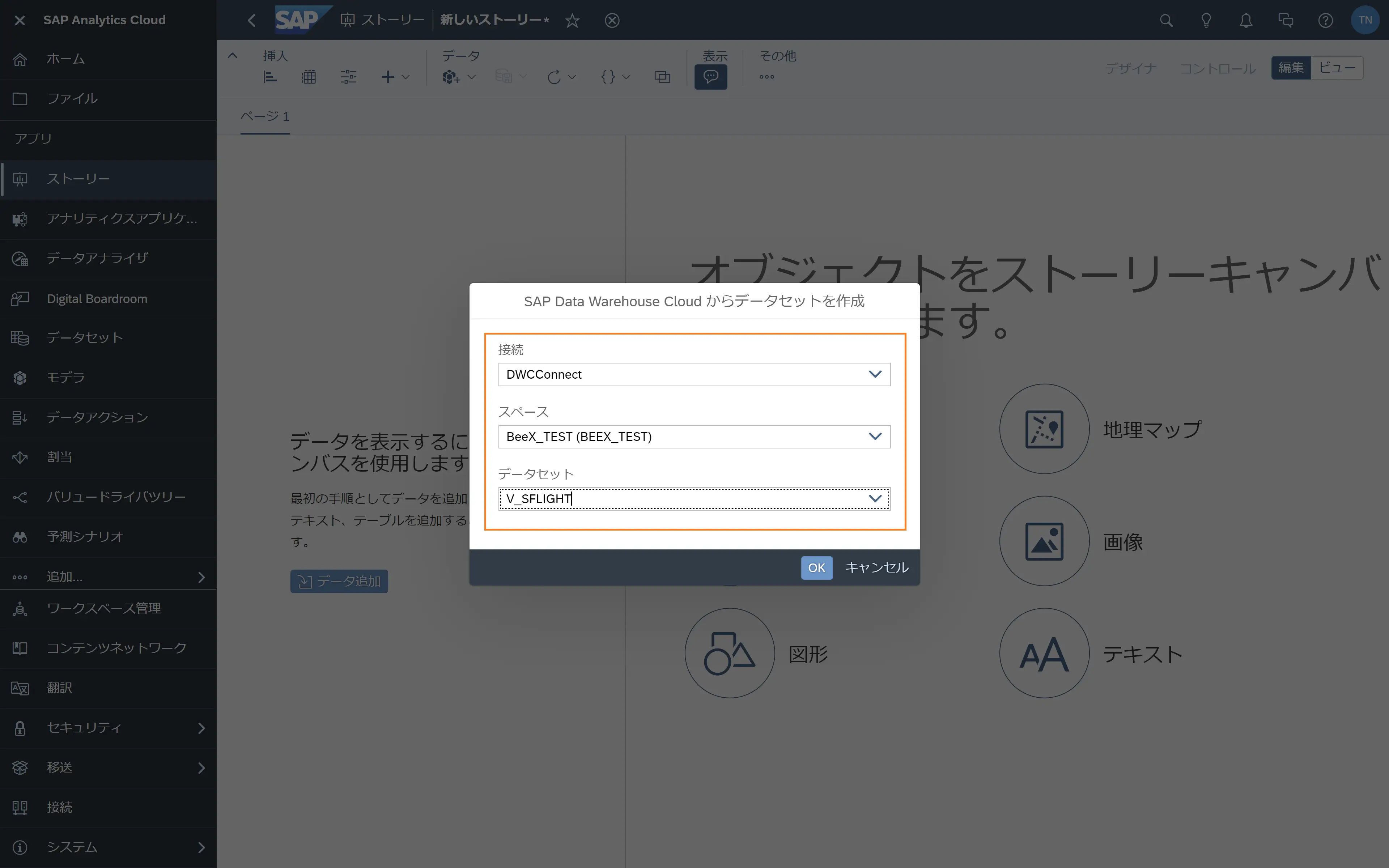The width and height of the screenshot is (1389, 868).
Task: Open ワークスペース管理 in the sidebar
Action: click(108, 609)
